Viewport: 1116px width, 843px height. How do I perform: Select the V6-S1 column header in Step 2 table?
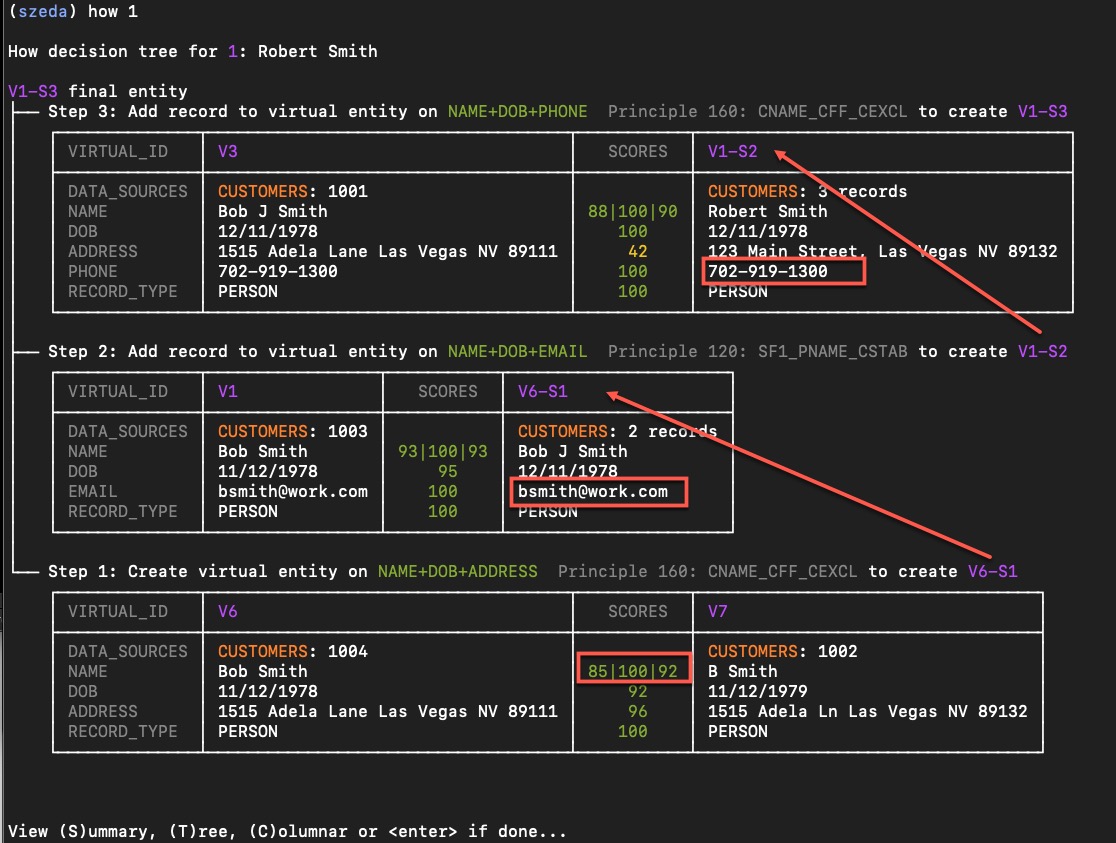542,391
